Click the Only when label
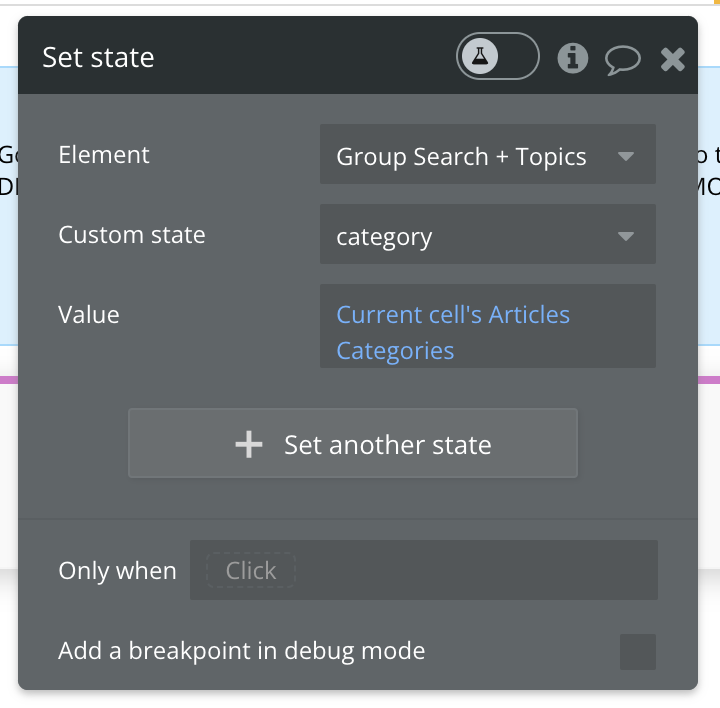The height and width of the screenshot is (708, 720). click(117, 571)
